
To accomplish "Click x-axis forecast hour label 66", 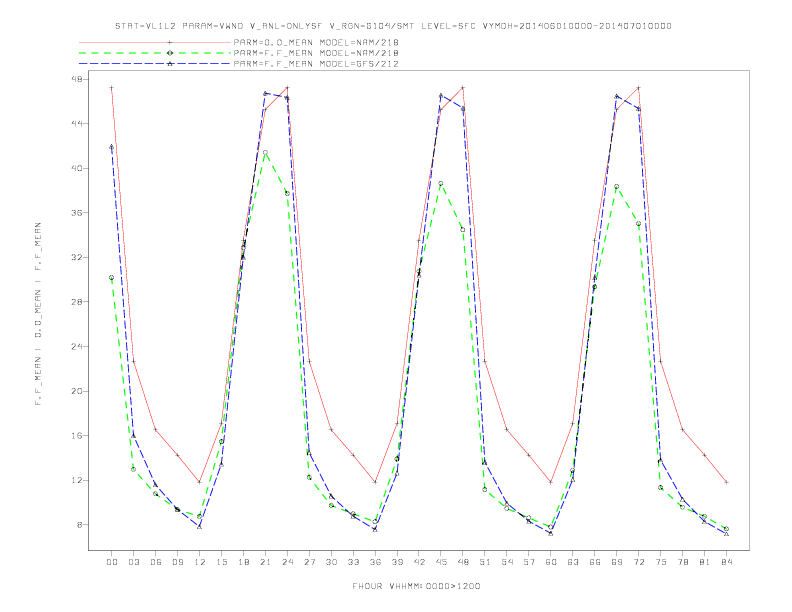I will [595, 562].
